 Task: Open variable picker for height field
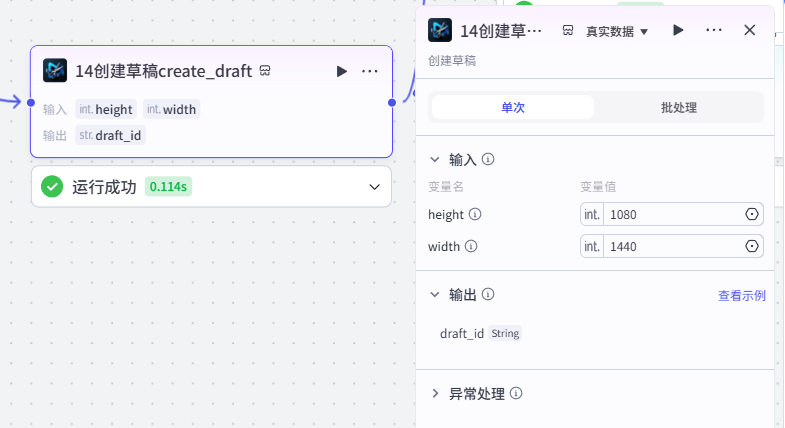[751, 214]
